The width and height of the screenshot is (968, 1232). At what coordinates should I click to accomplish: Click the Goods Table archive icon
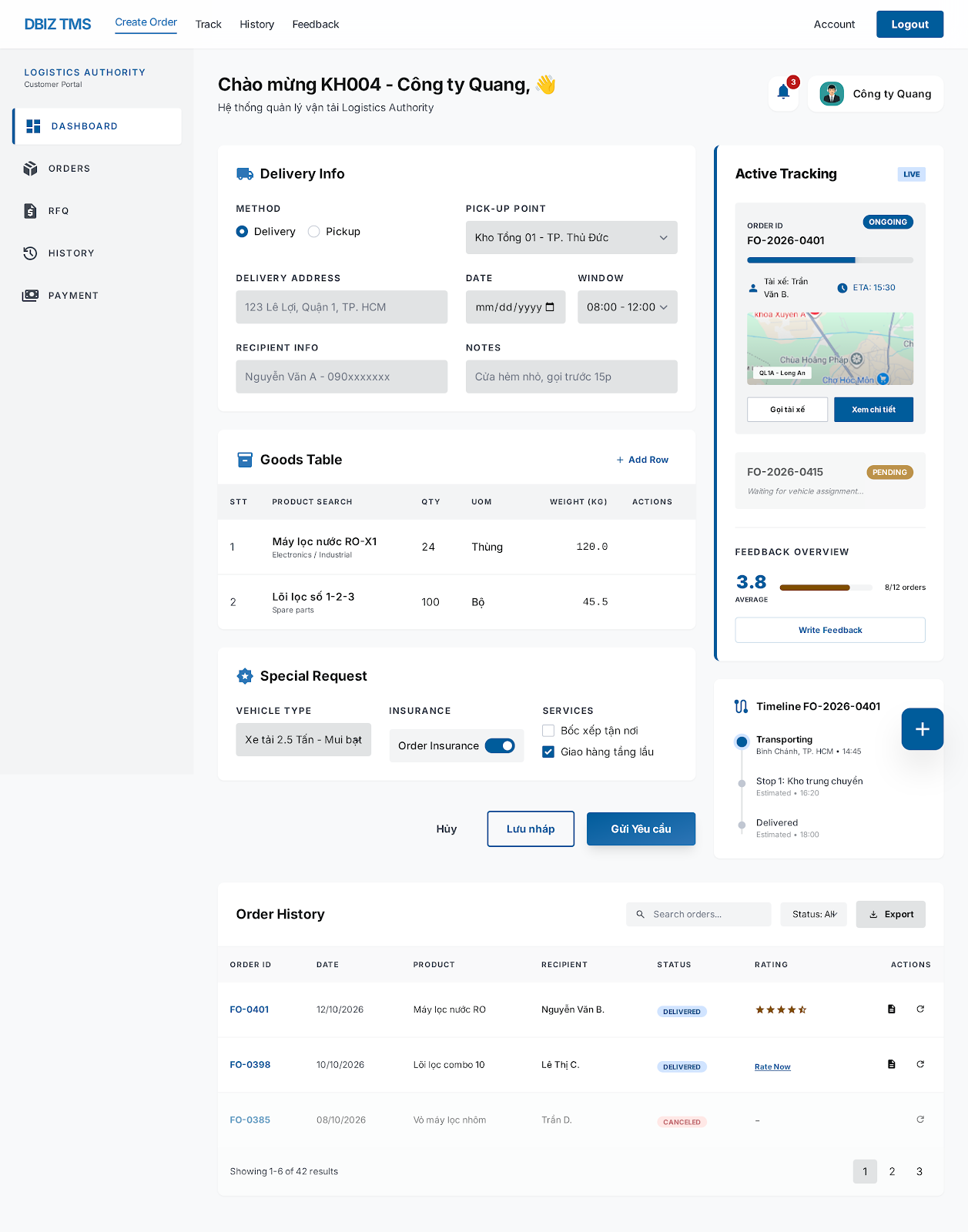[x=245, y=460]
